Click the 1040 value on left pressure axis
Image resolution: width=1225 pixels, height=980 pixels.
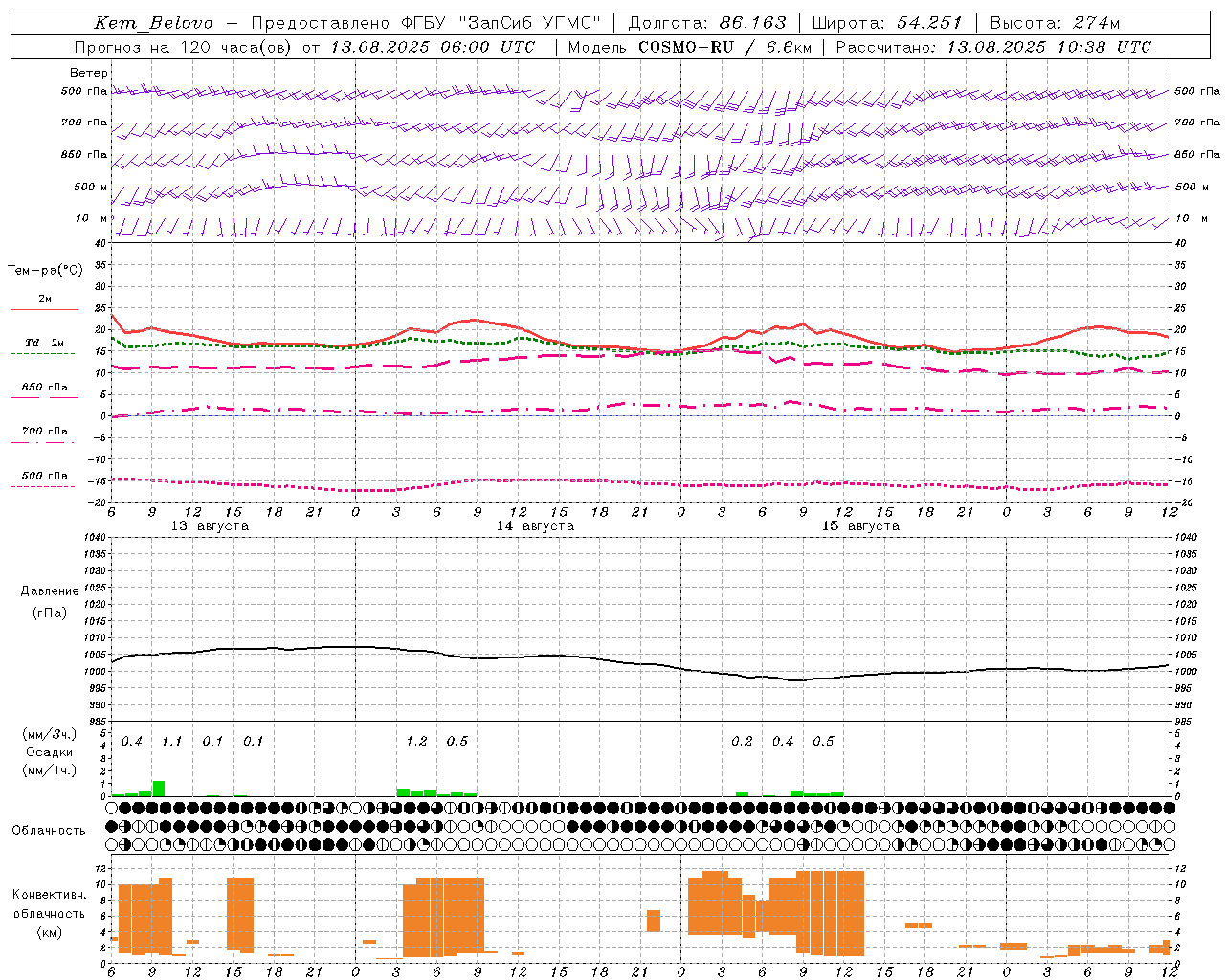pos(96,537)
